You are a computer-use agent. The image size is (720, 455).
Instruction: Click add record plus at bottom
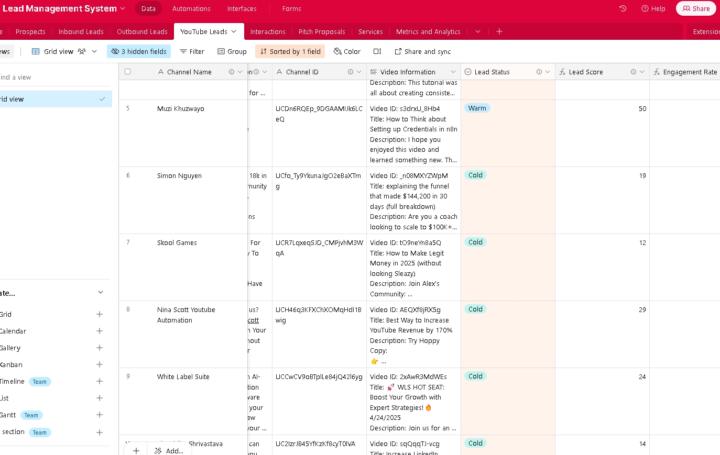(x=136, y=451)
